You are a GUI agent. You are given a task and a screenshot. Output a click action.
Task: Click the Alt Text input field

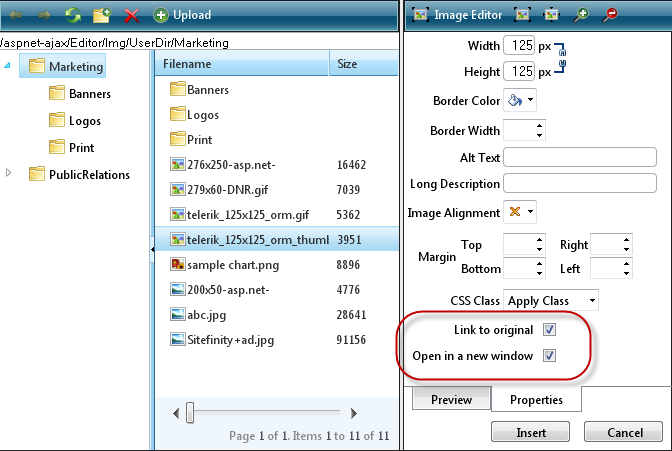(580, 157)
